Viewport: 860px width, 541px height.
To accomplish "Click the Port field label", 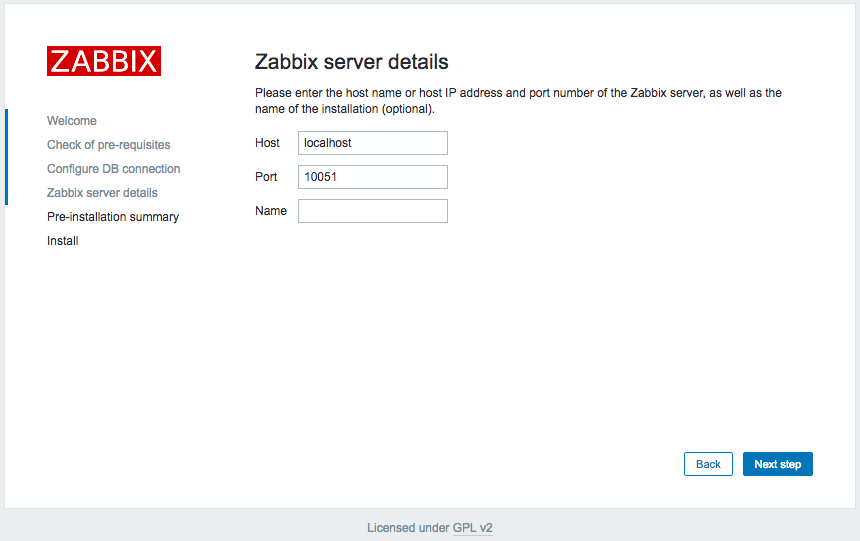I will point(266,177).
